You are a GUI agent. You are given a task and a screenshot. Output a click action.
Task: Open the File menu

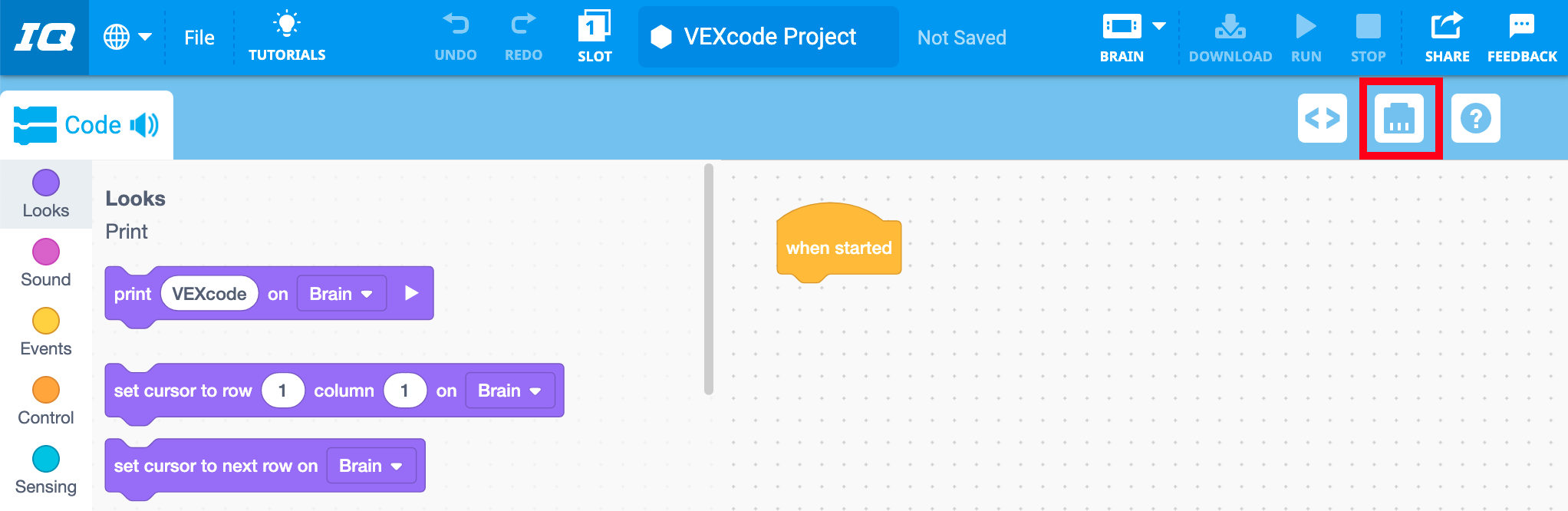point(199,36)
